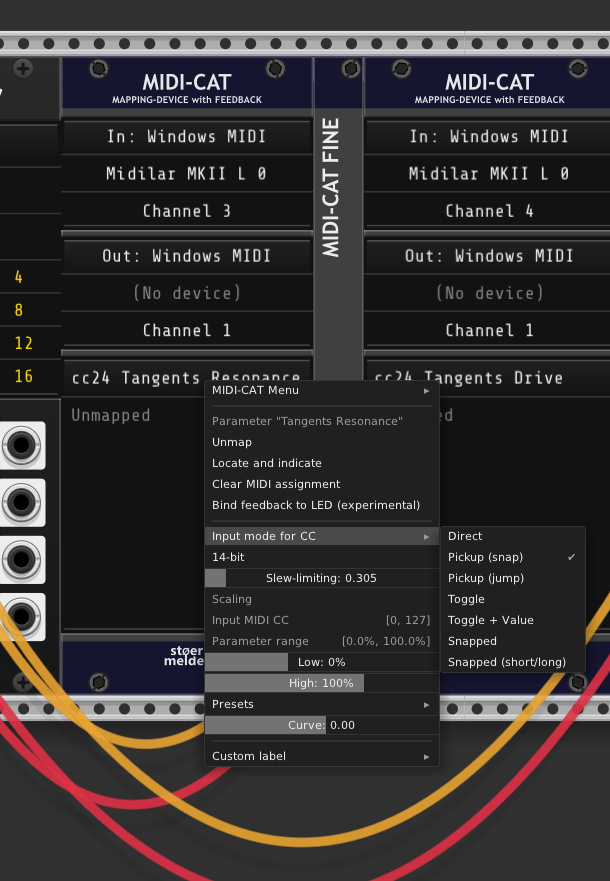610x881 pixels.
Task: Open the Custom label submenu
Action: tap(321, 756)
